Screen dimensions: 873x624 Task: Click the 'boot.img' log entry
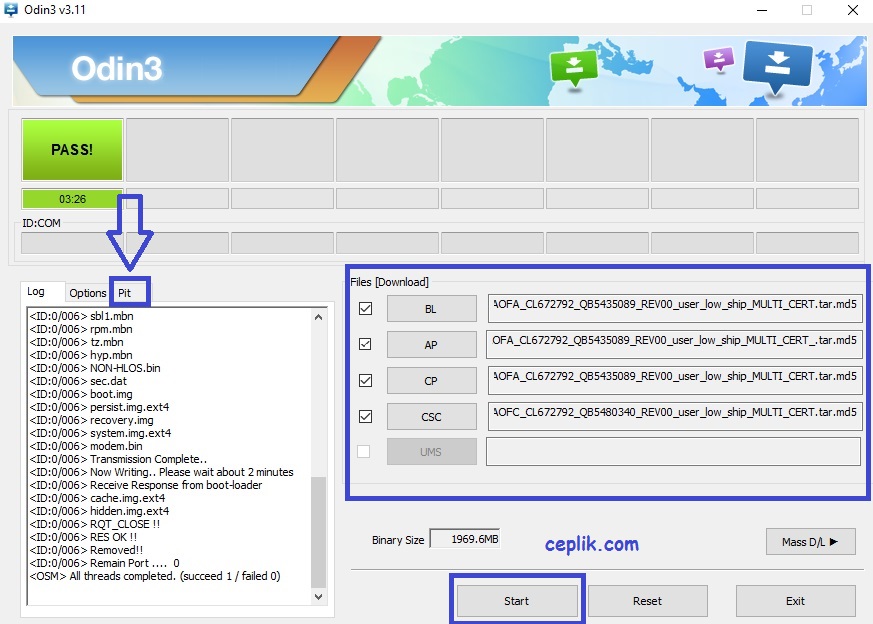[x=81, y=394]
